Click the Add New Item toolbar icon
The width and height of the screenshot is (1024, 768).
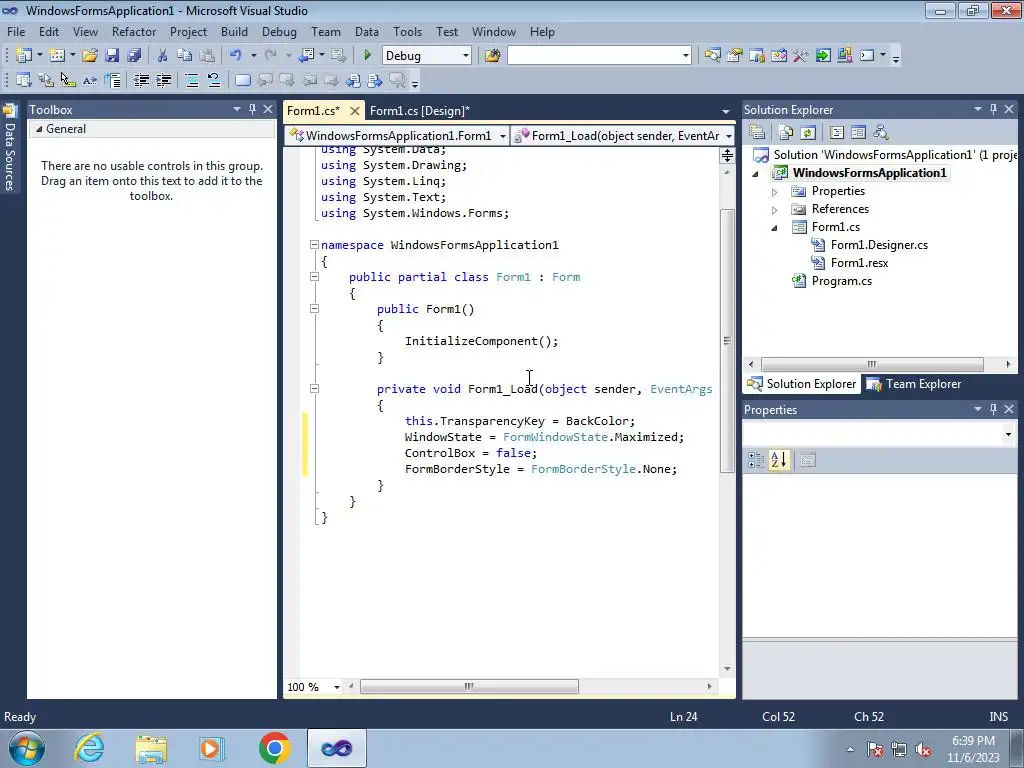point(57,56)
